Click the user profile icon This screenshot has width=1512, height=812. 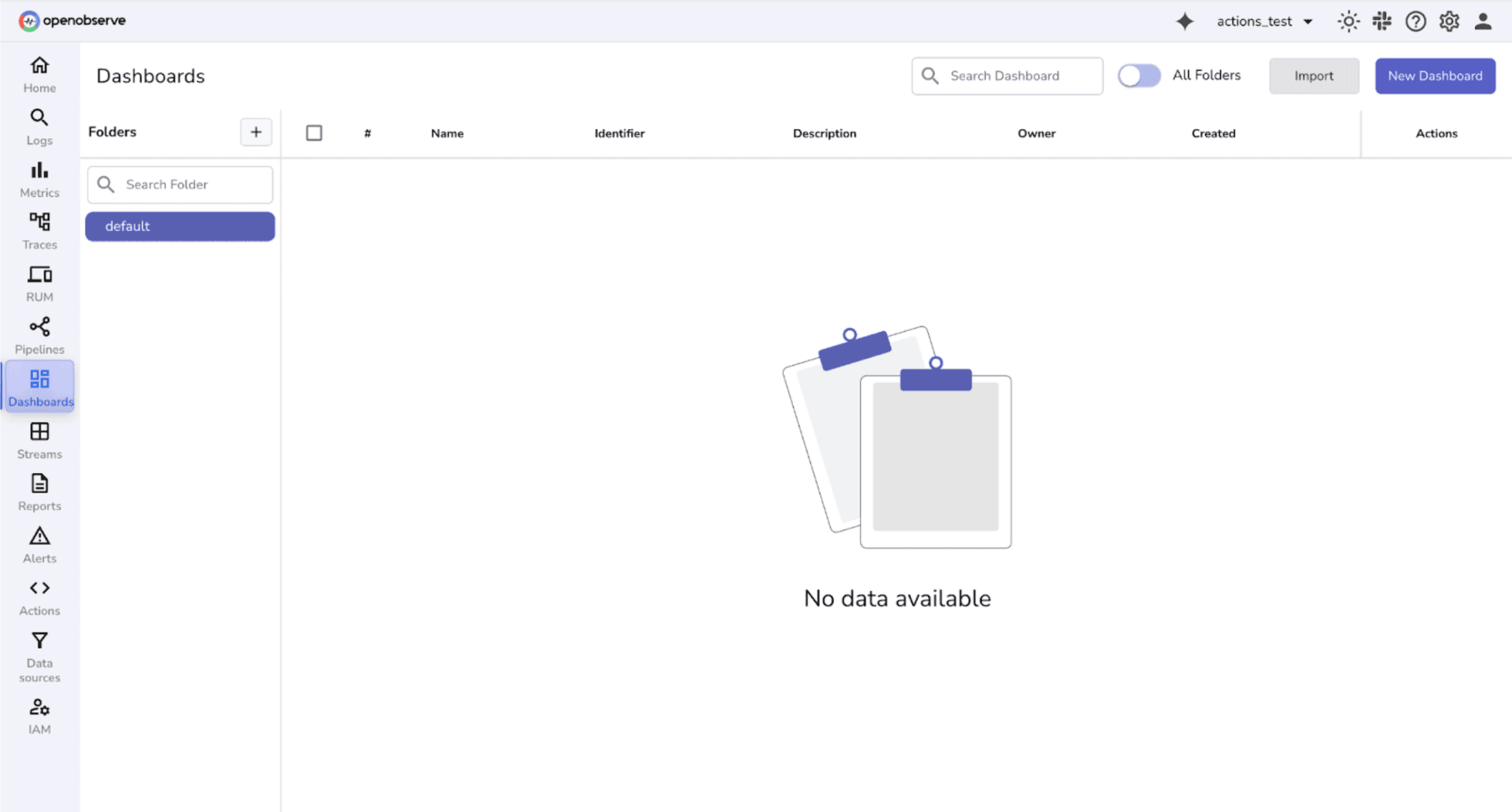[x=1483, y=21]
